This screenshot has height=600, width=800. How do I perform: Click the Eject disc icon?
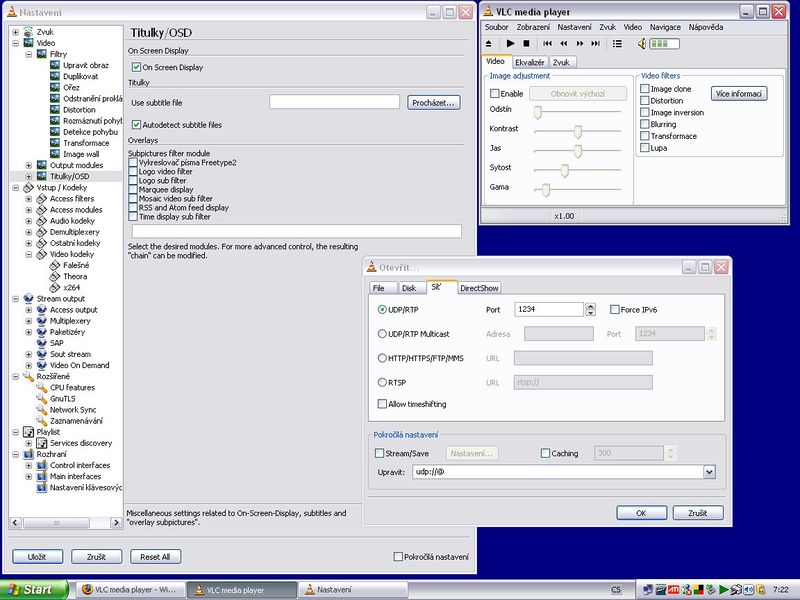489,44
